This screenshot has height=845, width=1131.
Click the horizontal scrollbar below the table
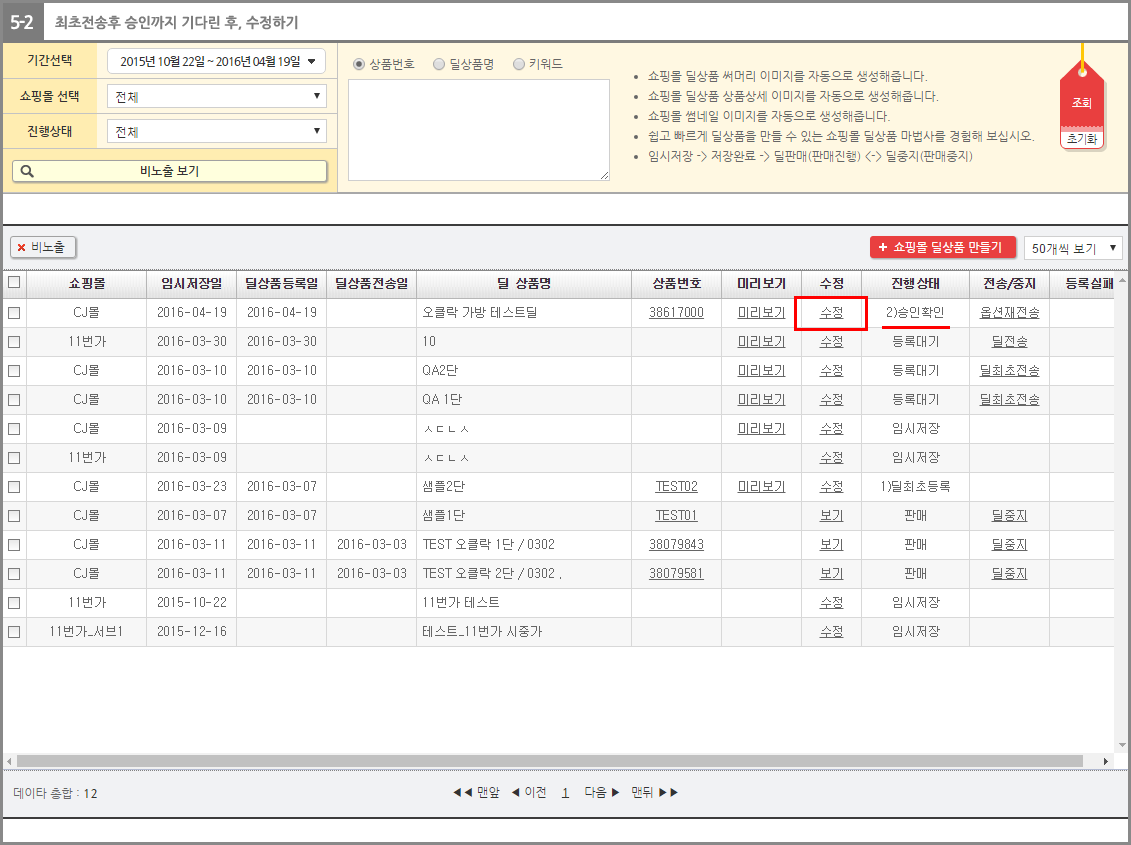(x=550, y=761)
